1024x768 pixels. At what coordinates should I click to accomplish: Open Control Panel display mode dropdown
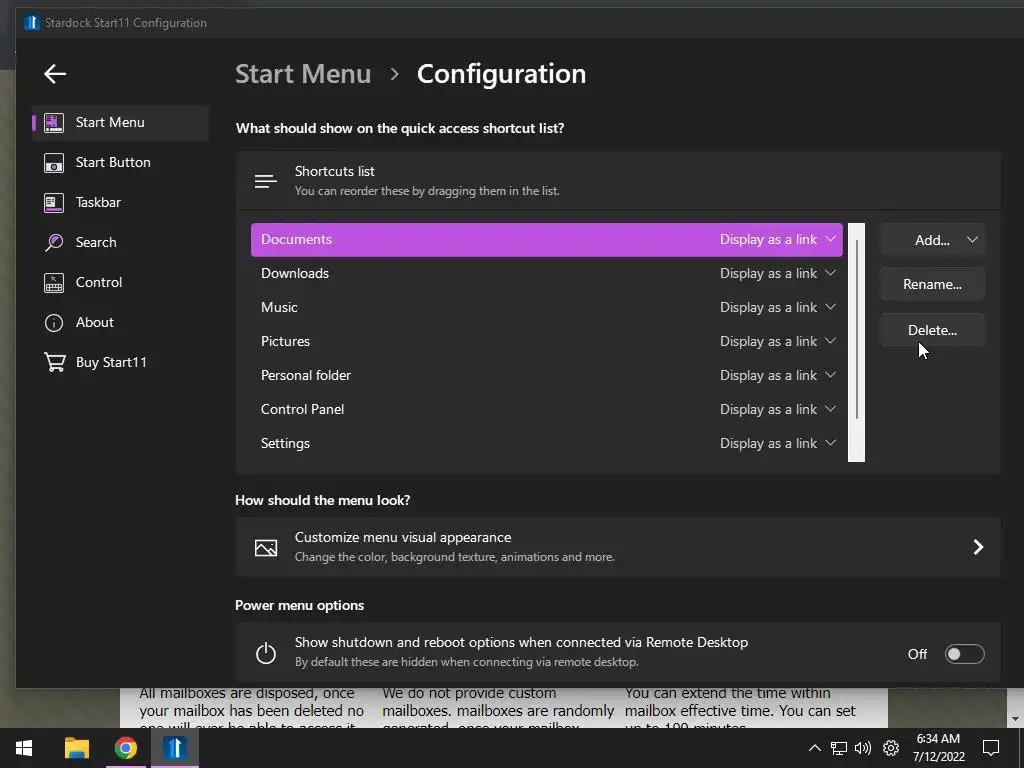click(x=777, y=409)
